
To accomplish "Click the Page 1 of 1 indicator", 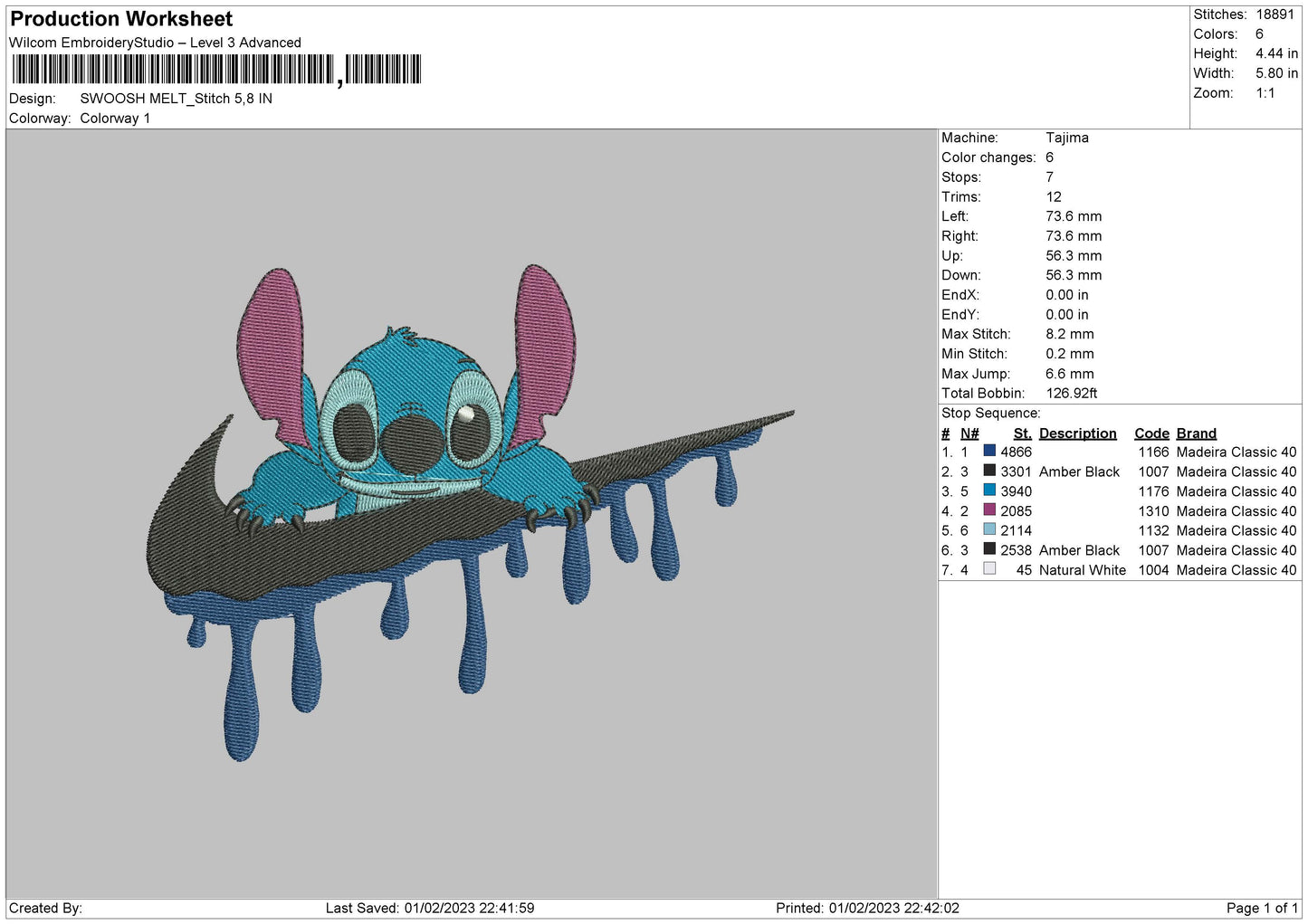I will [1261, 908].
